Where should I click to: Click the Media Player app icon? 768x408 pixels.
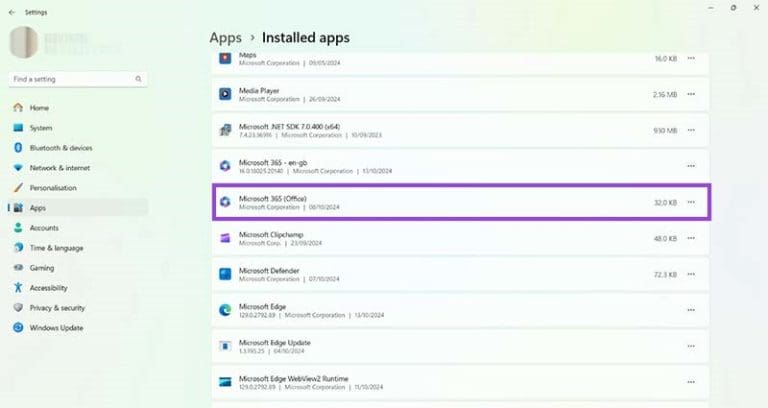[x=225, y=94]
